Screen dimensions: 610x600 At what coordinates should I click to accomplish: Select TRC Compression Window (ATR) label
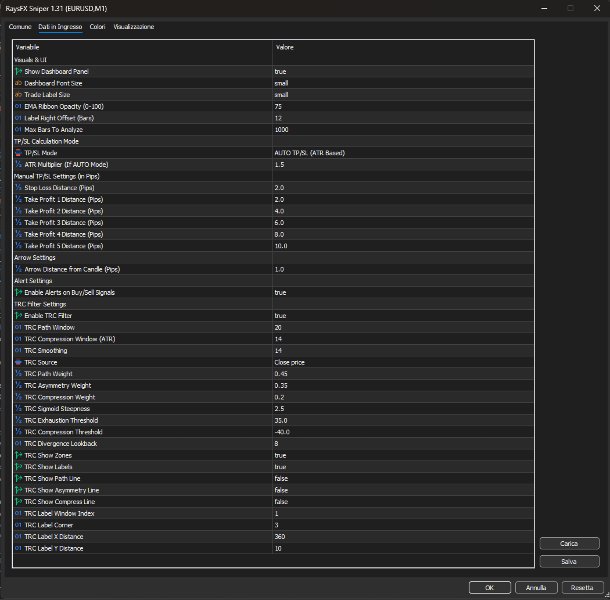pos(70,339)
